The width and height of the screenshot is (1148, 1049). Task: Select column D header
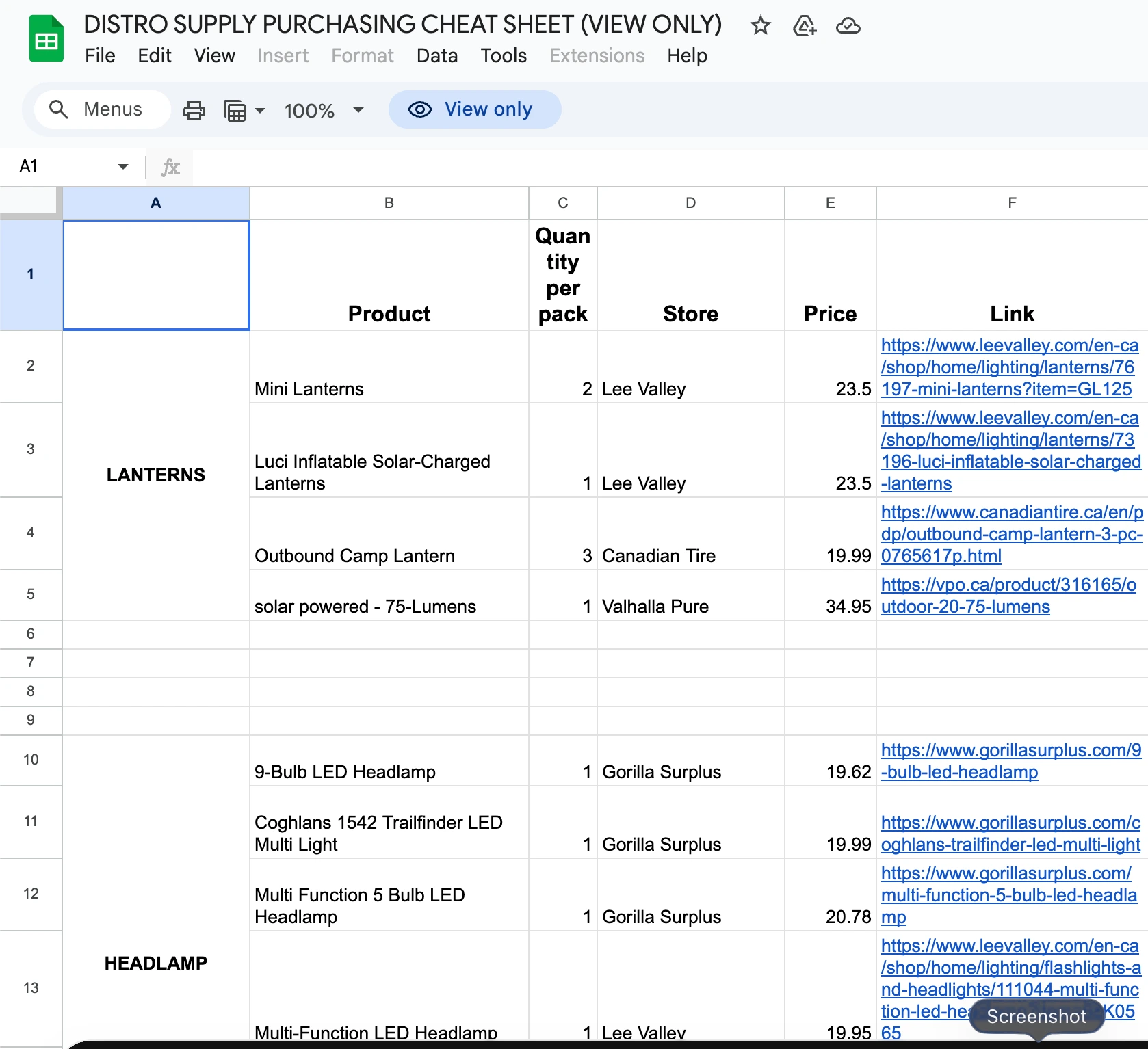pos(691,203)
